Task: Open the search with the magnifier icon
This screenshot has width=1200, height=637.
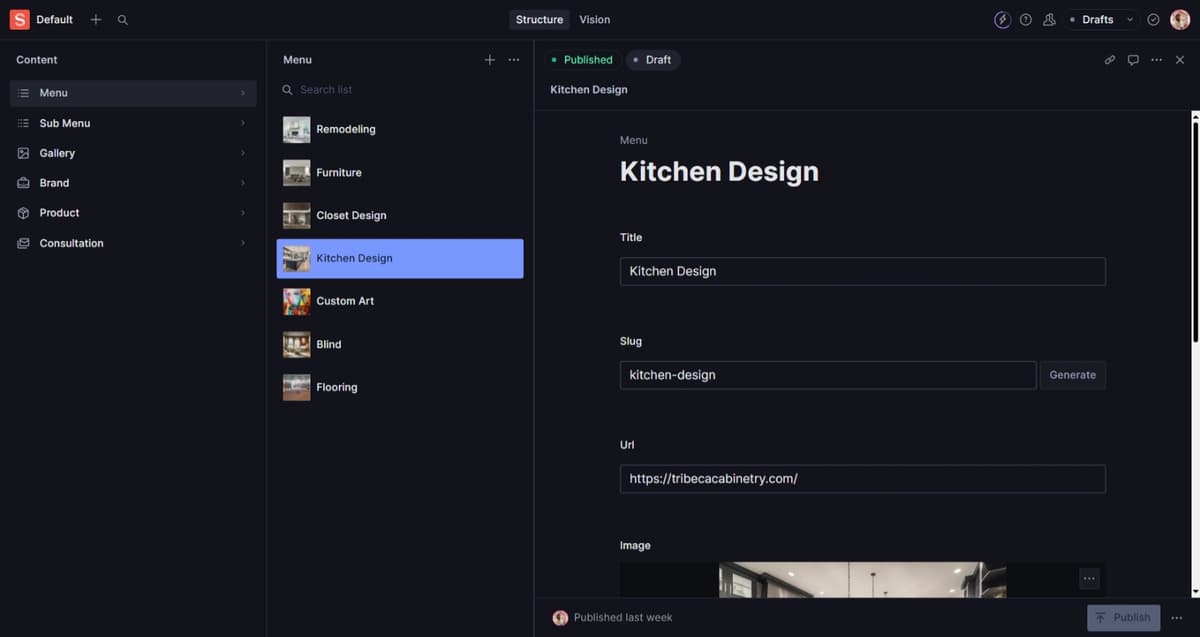Action: 122,19
